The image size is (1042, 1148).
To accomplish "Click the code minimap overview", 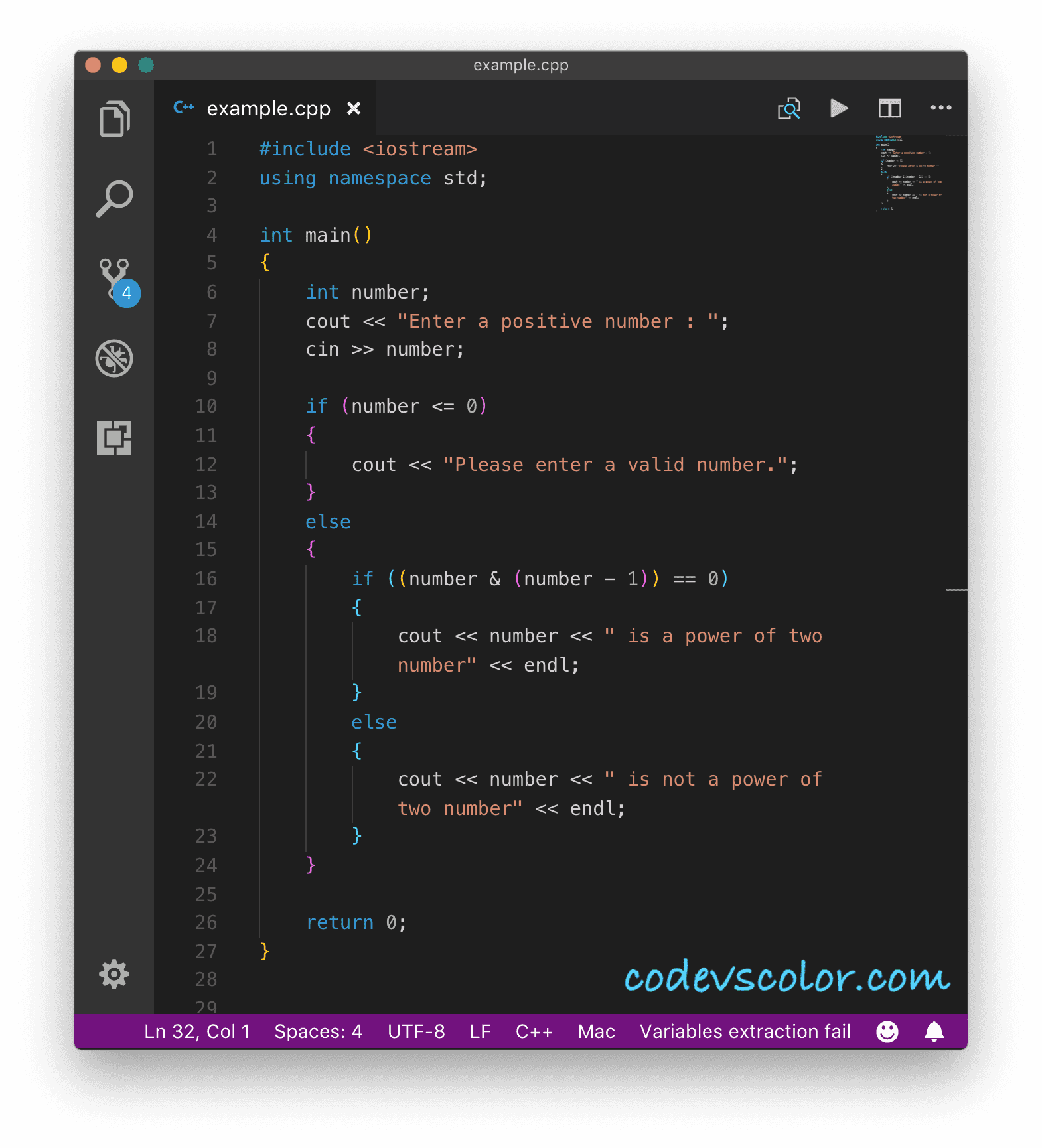I will click(x=909, y=173).
